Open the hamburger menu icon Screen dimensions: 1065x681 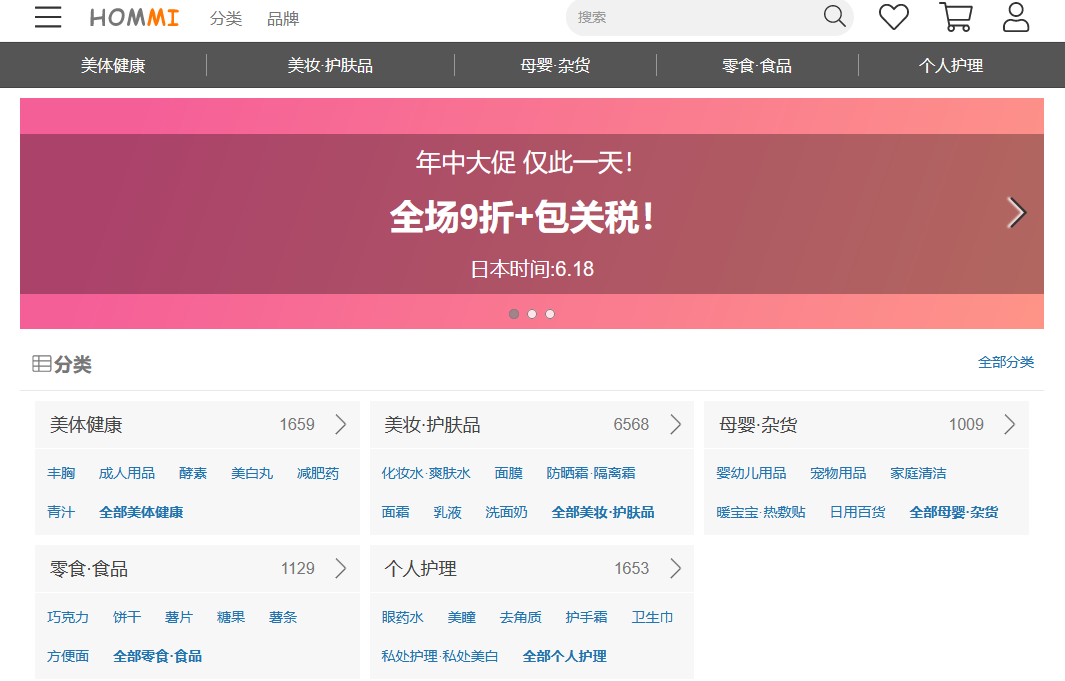pos(48,17)
